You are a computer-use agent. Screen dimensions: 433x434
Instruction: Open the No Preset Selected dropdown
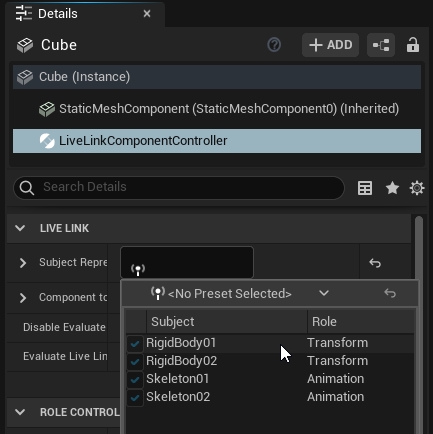point(240,294)
